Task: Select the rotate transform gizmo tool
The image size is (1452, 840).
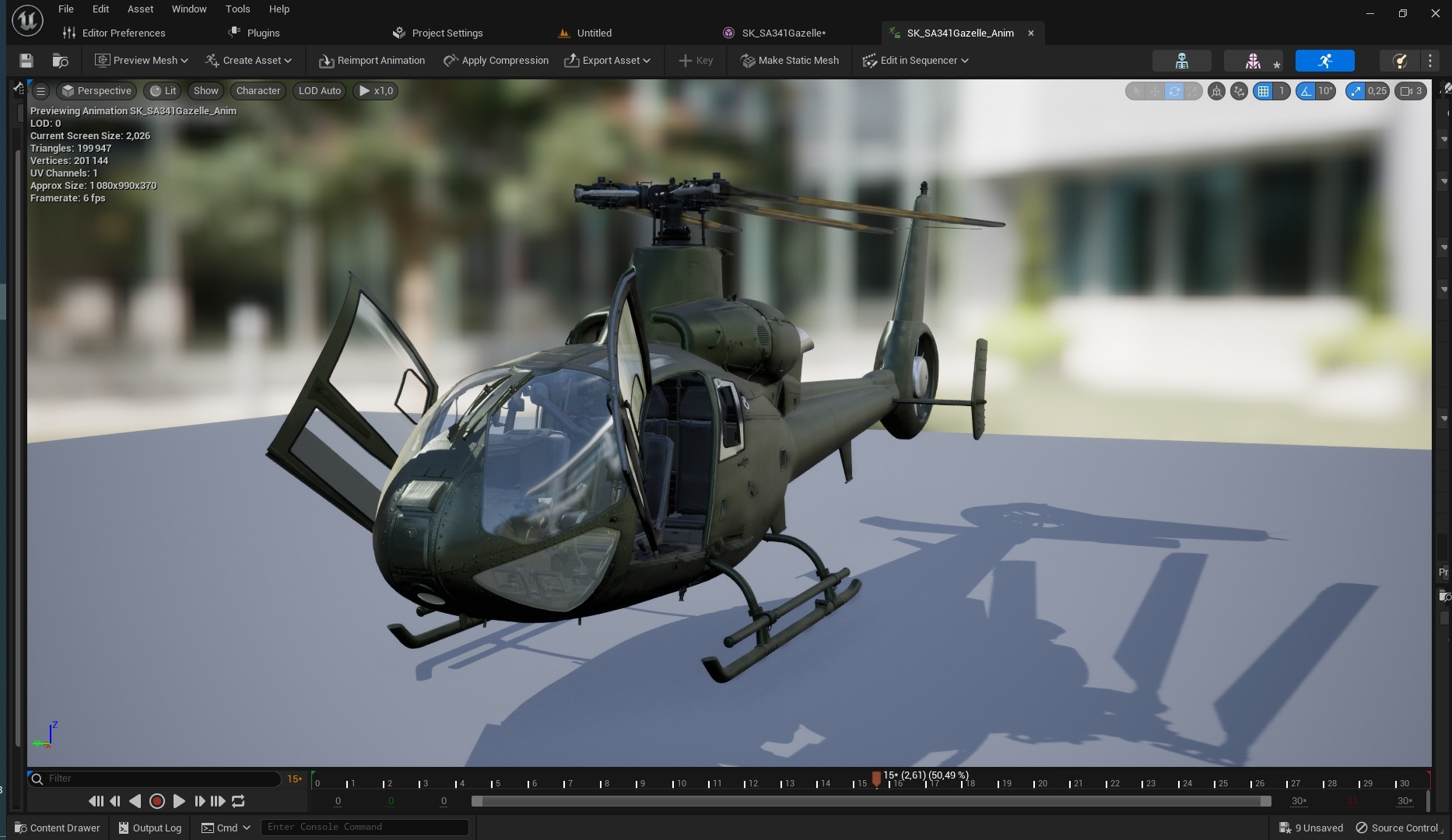Action: pyautogui.click(x=1173, y=91)
